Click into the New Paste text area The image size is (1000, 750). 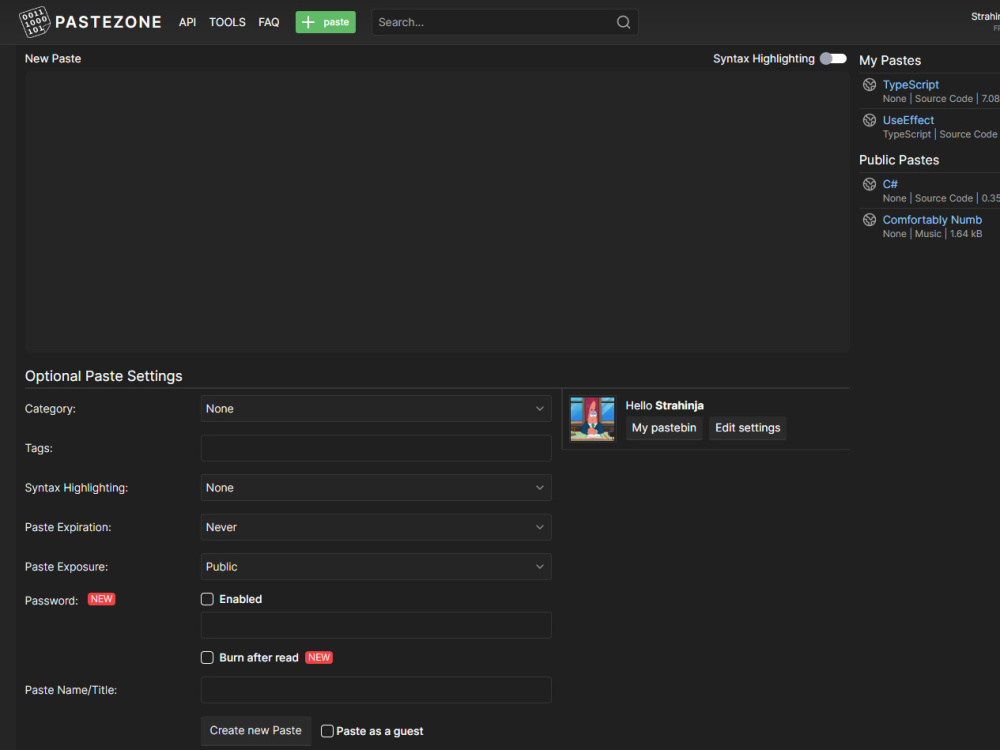coord(437,211)
